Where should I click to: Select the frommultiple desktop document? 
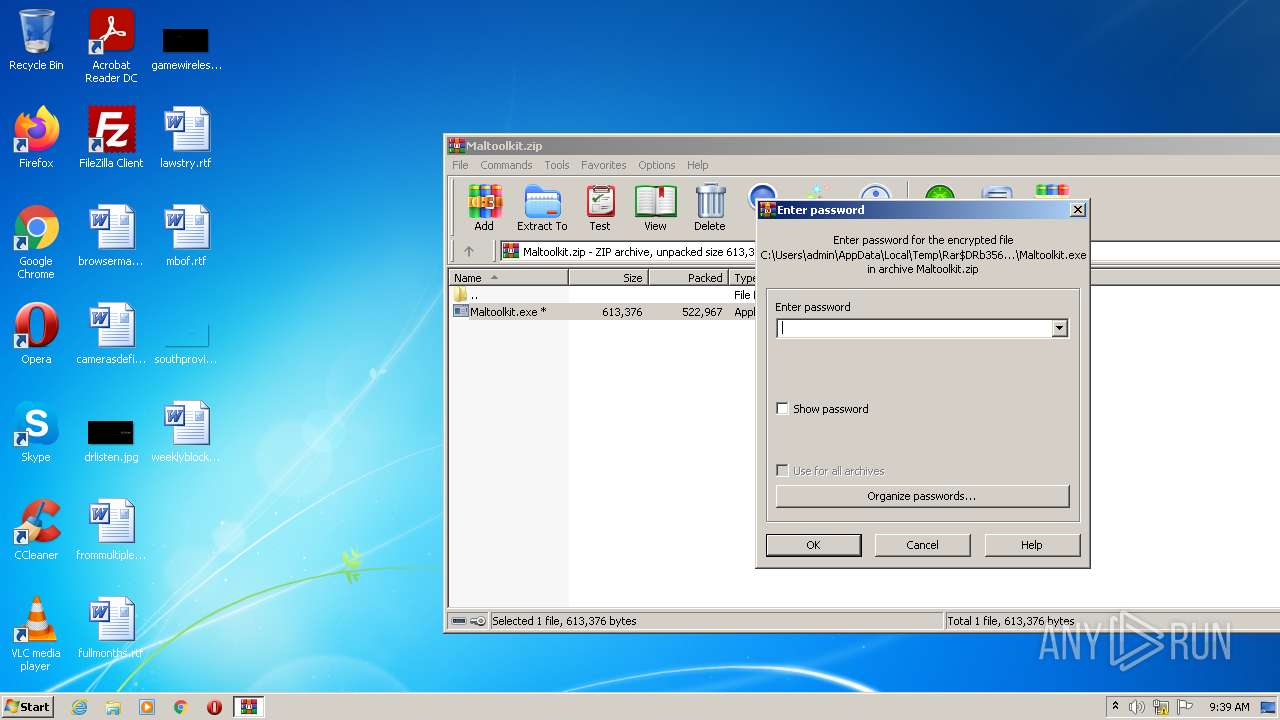(111, 530)
